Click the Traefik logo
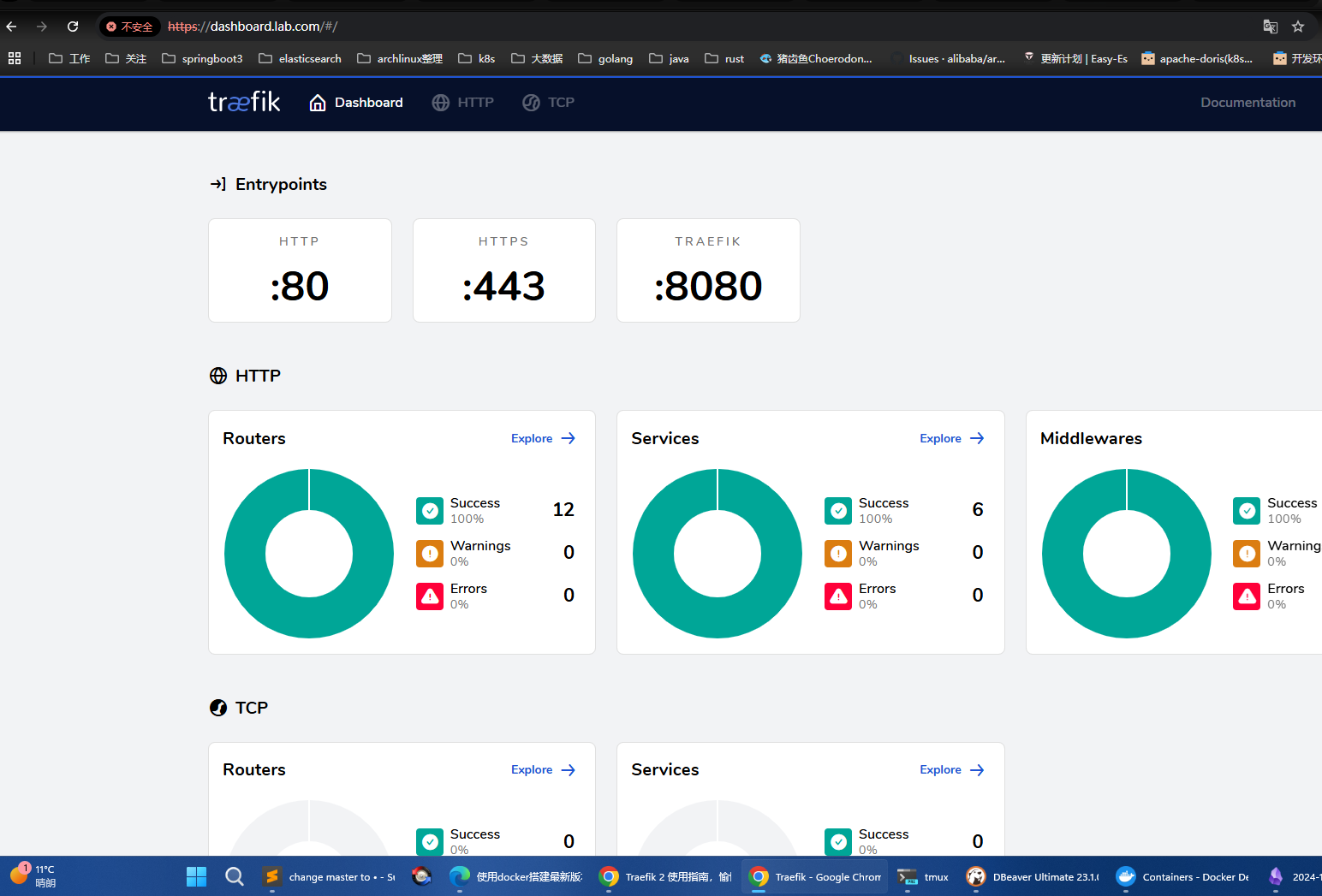 [244, 102]
